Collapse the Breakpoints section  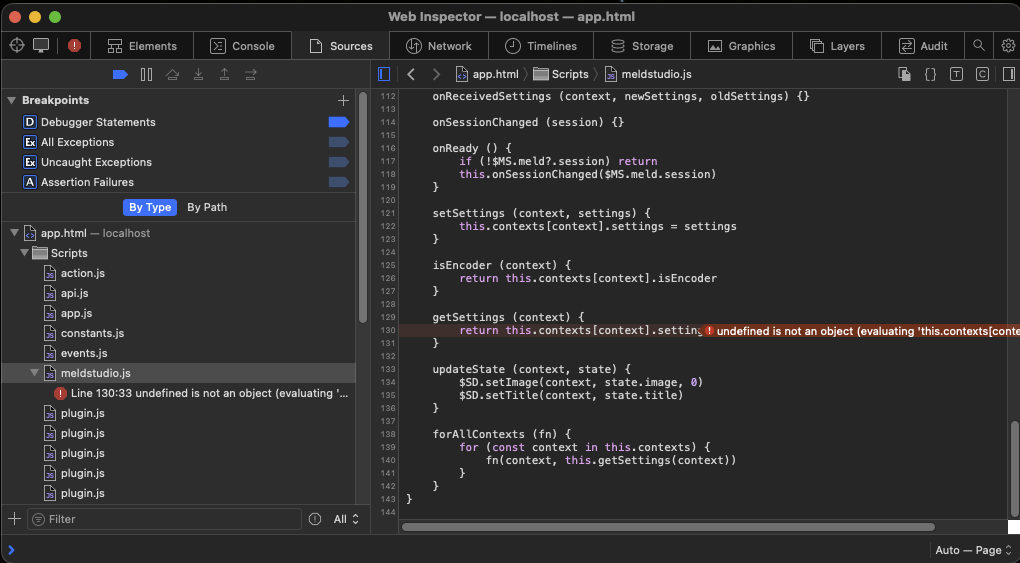point(12,100)
